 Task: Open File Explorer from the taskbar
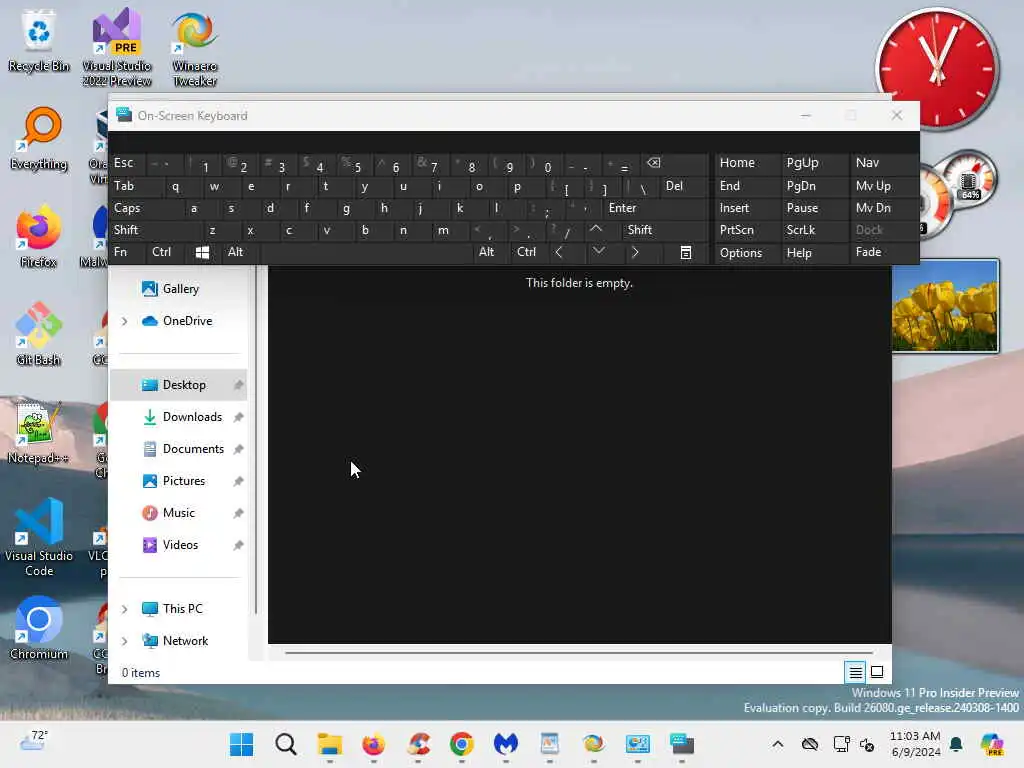pyautogui.click(x=330, y=744)
